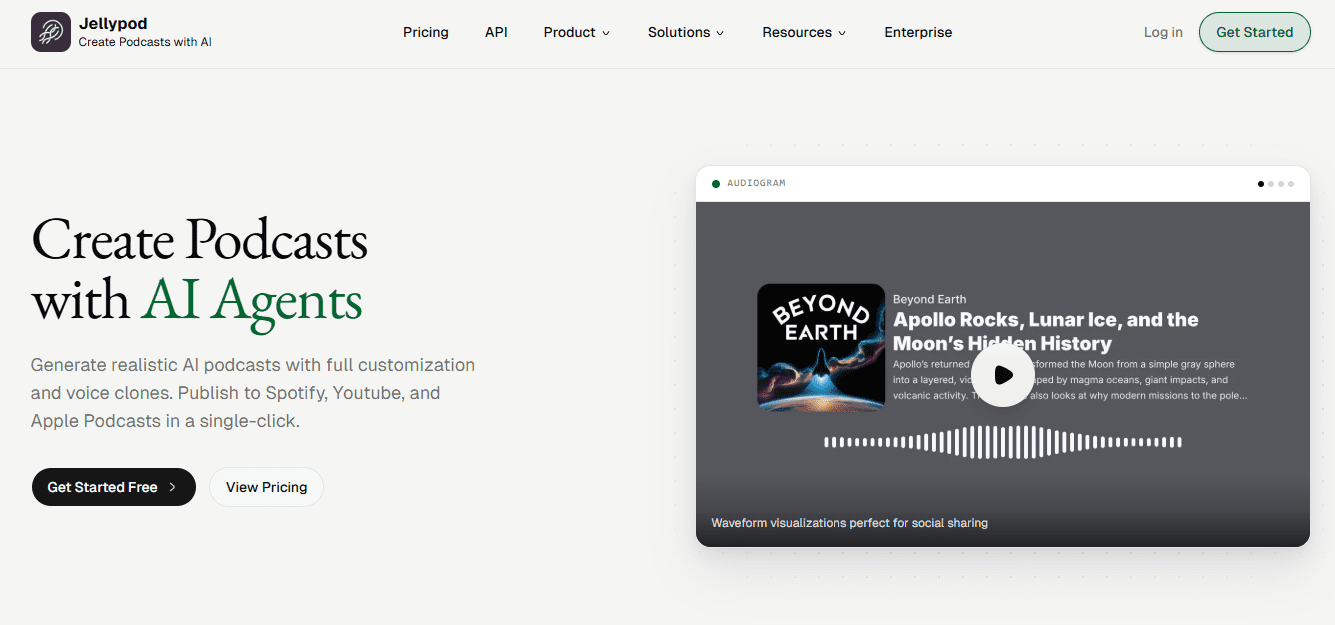This screenshot has height=625, width=1335.
Task: Click the Beyond Earth cover art
Action: pyautogui.click(x=821, y=347)
